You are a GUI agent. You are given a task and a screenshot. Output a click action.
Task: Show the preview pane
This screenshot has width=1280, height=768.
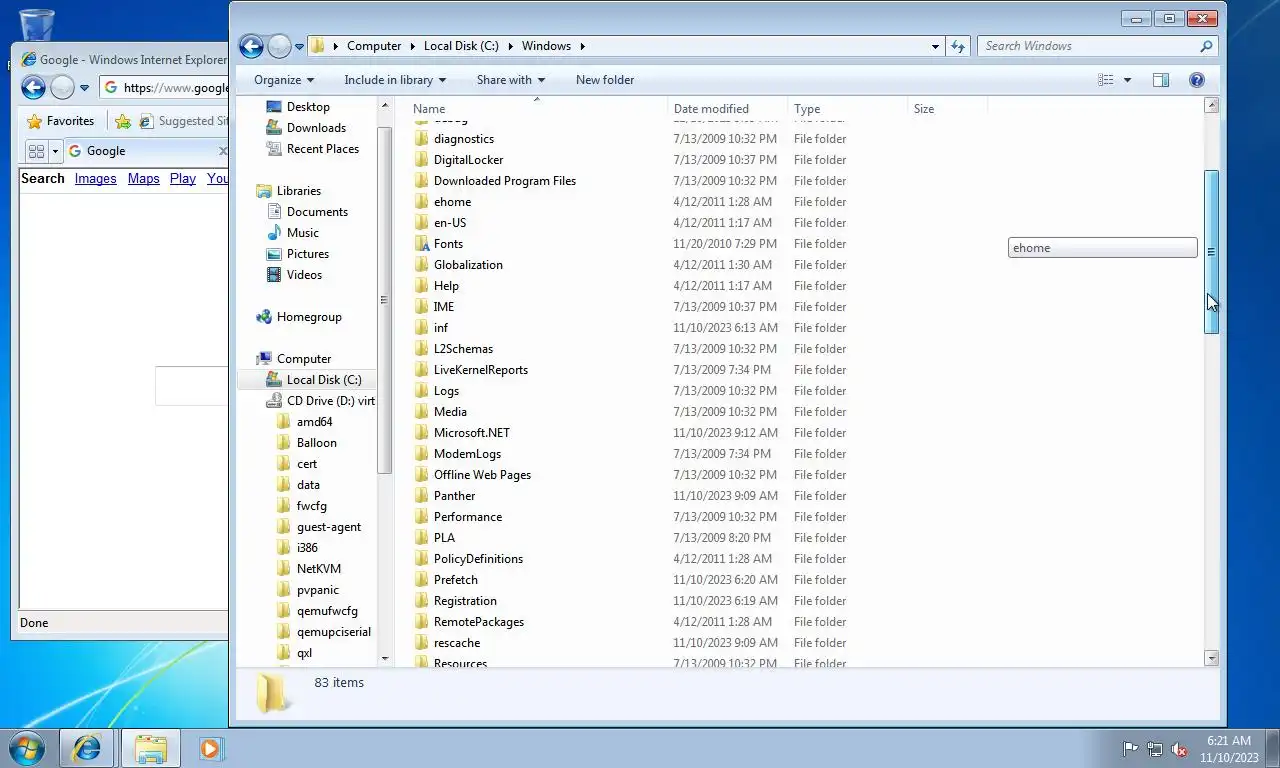pos(1161,80)
